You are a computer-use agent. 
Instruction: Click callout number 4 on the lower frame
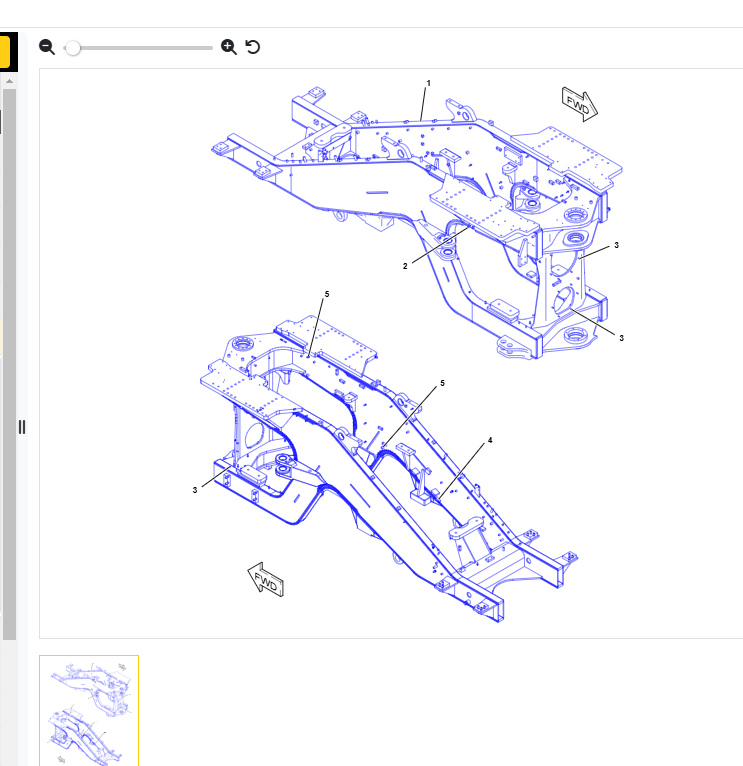490,440
